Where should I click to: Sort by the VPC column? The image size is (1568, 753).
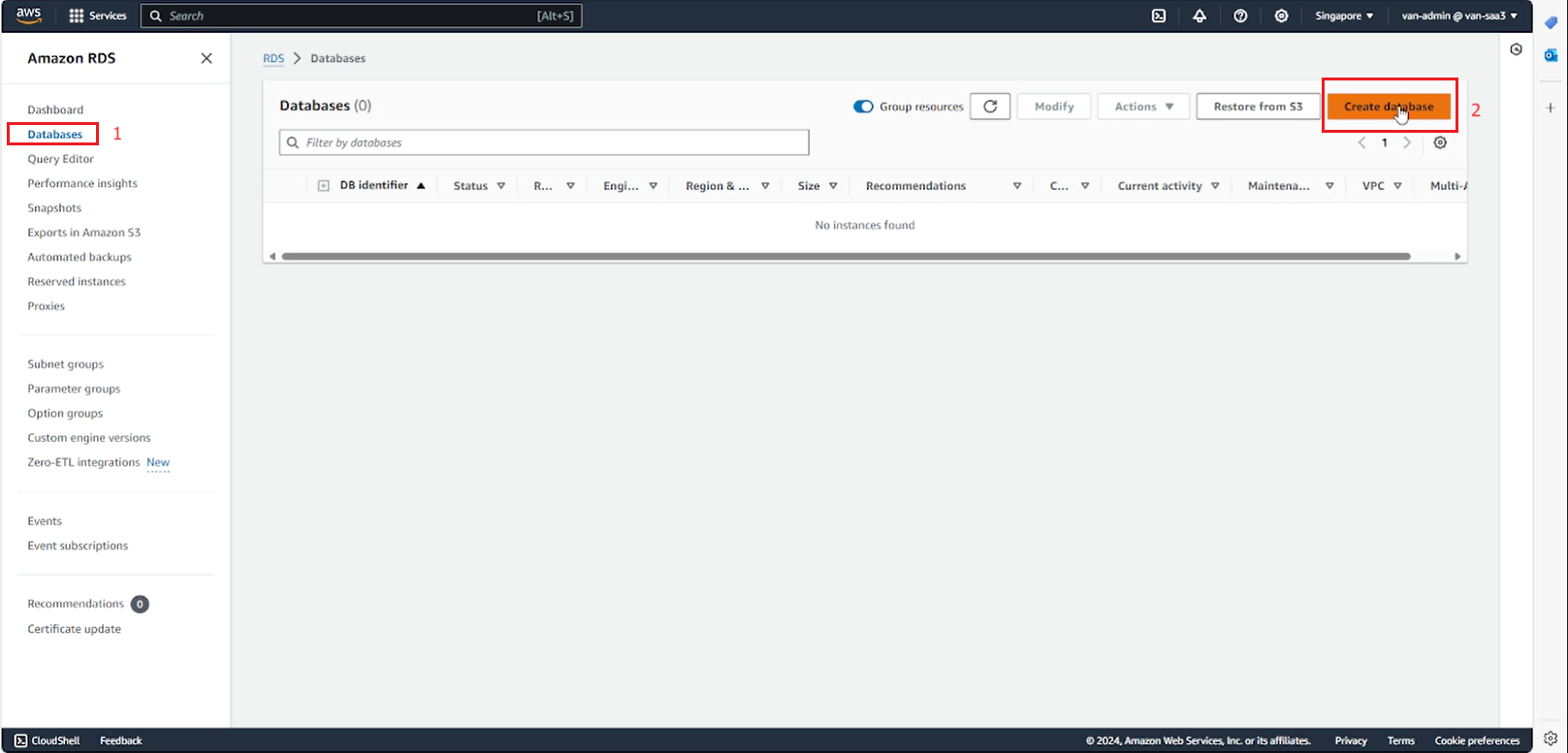pyautogui.click(x=1382, y=186)
